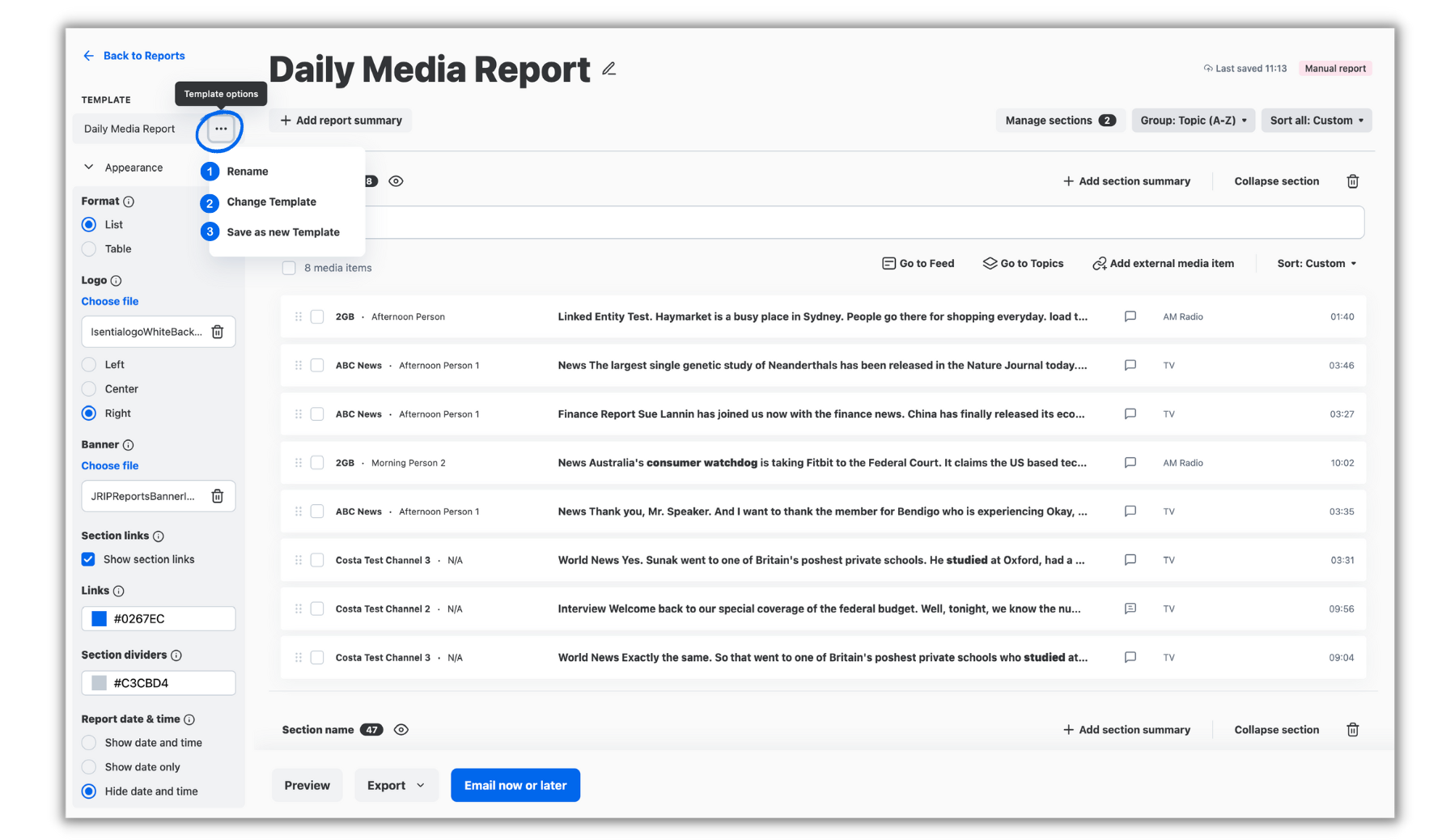Open comment icon on the Interview federal budget row

click(x=1130, y=609)
